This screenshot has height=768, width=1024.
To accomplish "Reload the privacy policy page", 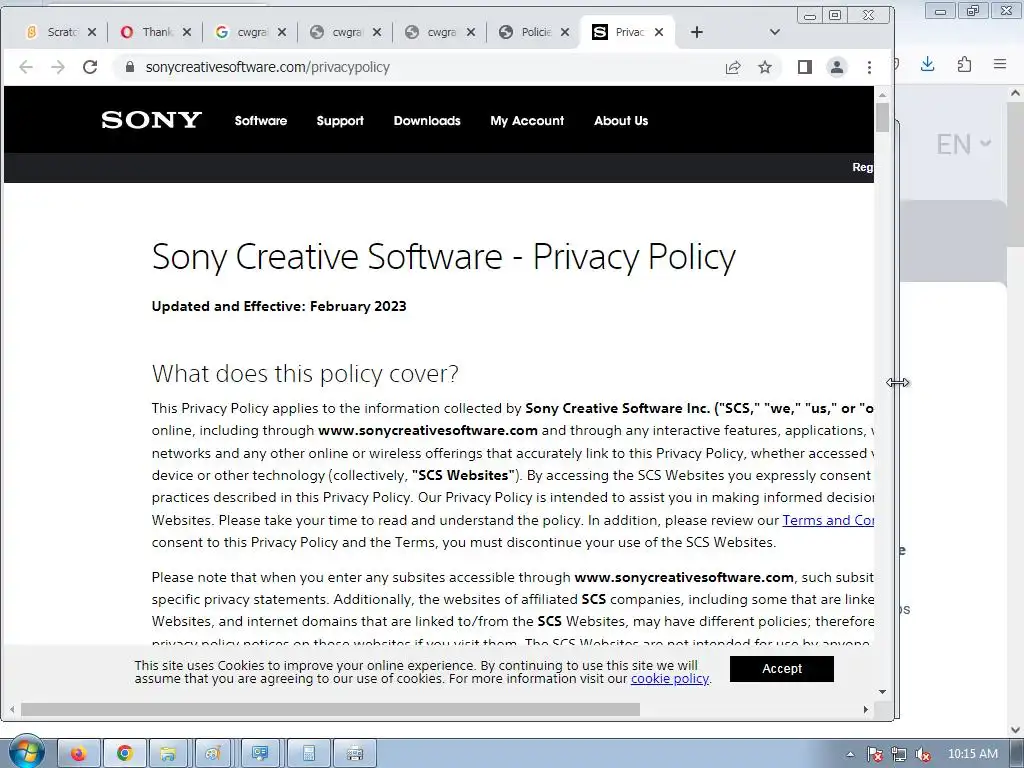I will coord(90,67).
